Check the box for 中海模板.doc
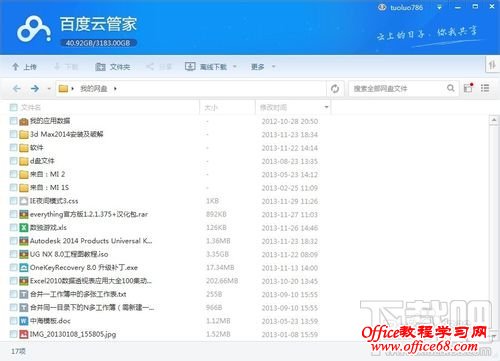 (13, 321)
